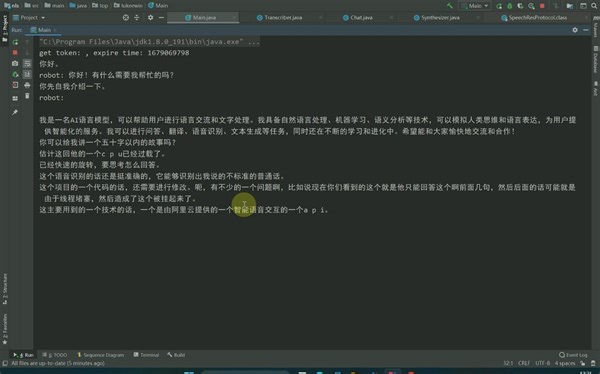The width and height of the screenshot is (600, 374).
Task: Select opened file with target icon
Action: pos(126,18)
